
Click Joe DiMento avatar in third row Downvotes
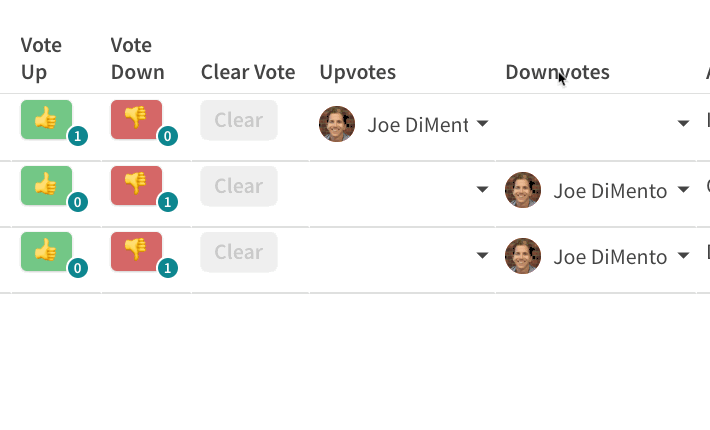tap(523, 256)
